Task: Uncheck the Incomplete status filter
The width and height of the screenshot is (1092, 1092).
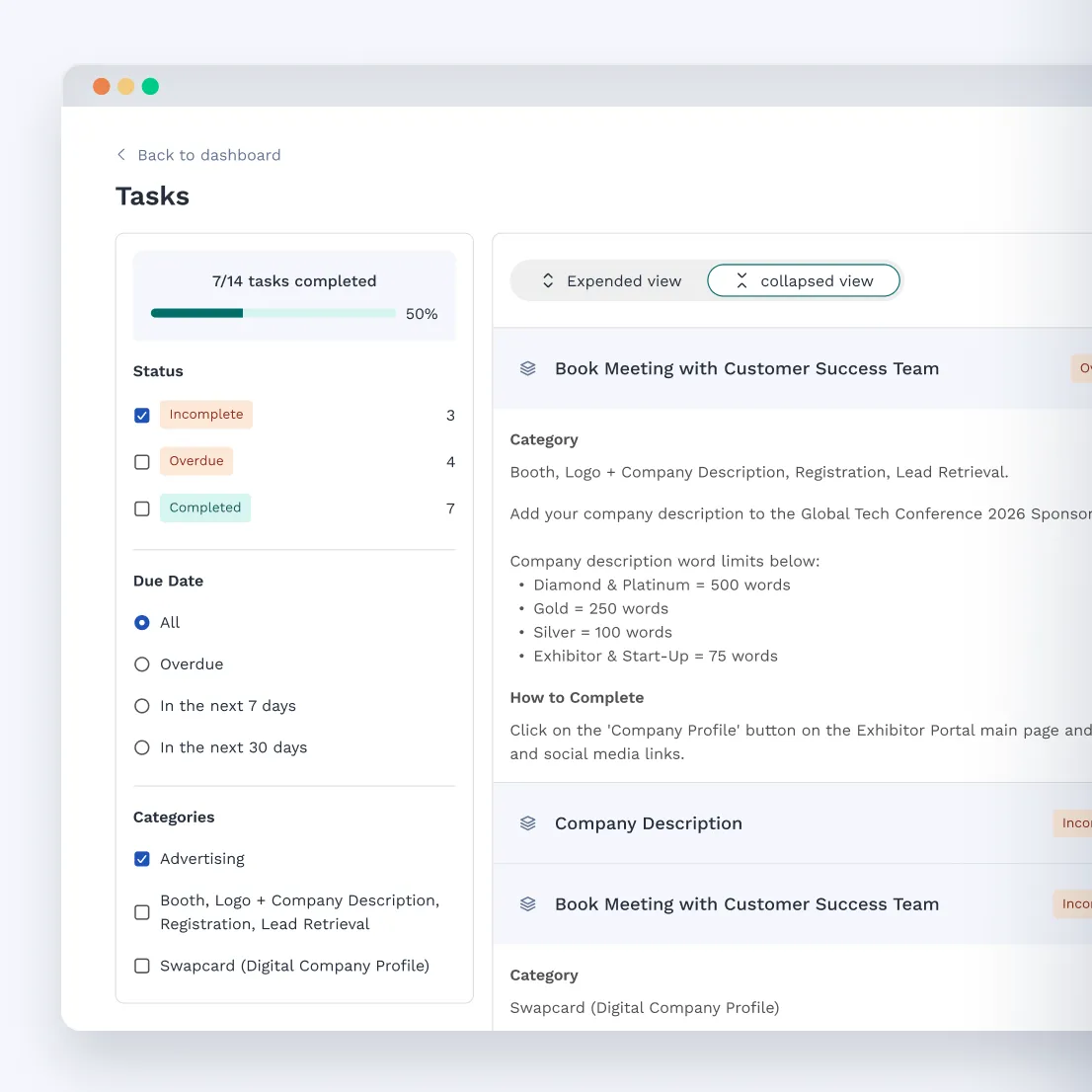Action: pos(141,415)
